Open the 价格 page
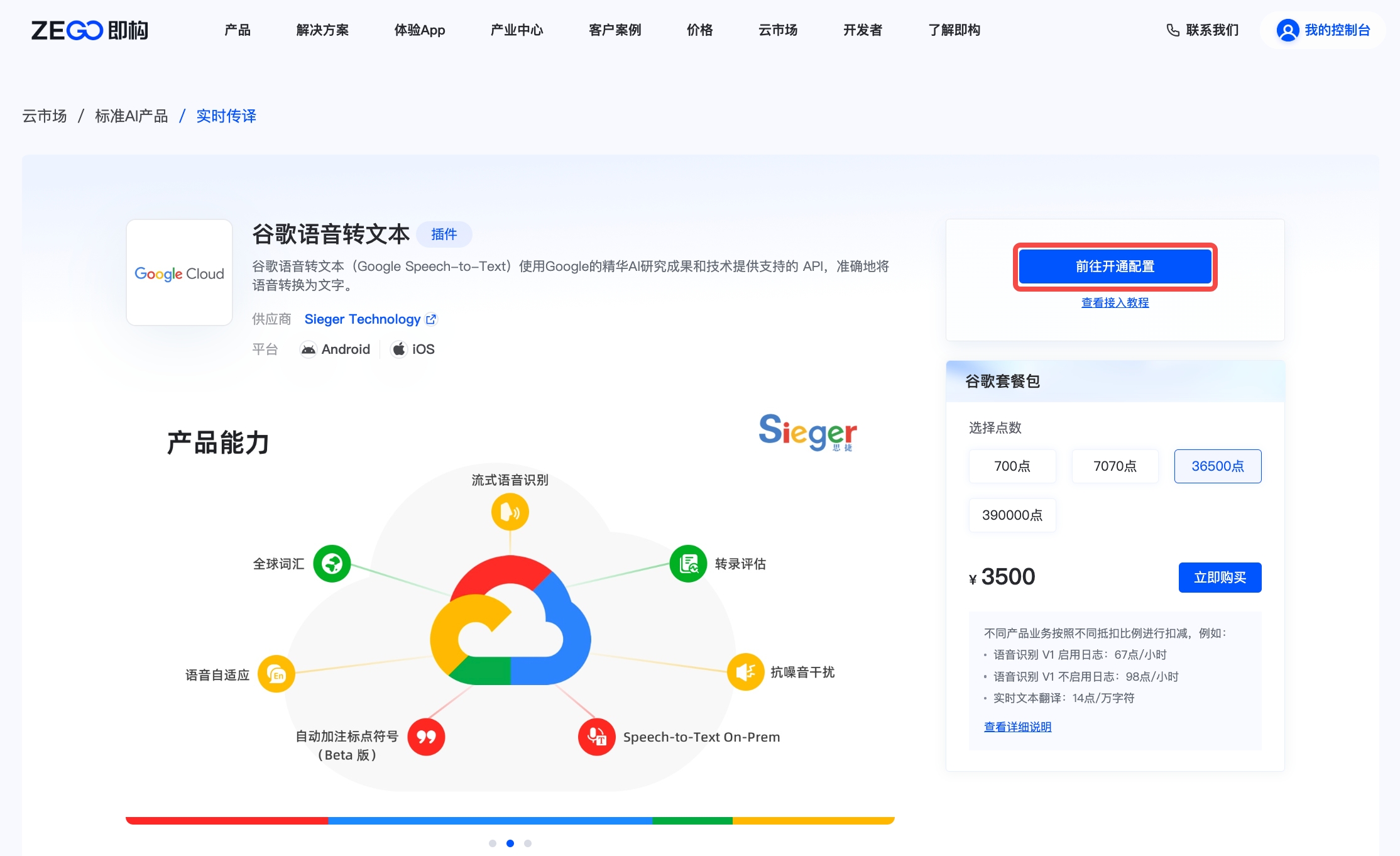 point(700,30)
